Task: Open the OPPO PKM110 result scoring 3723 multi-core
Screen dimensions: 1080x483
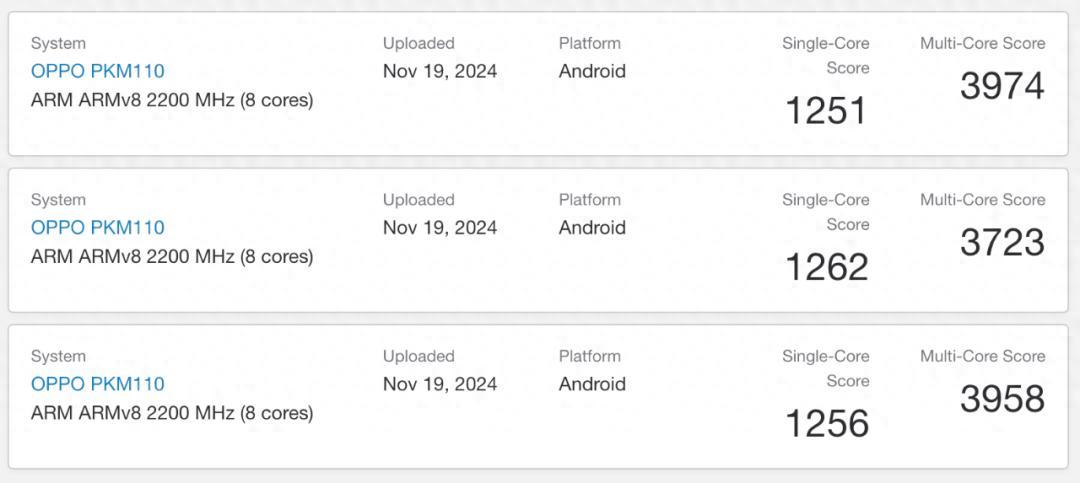Action: tap(97, 227)
